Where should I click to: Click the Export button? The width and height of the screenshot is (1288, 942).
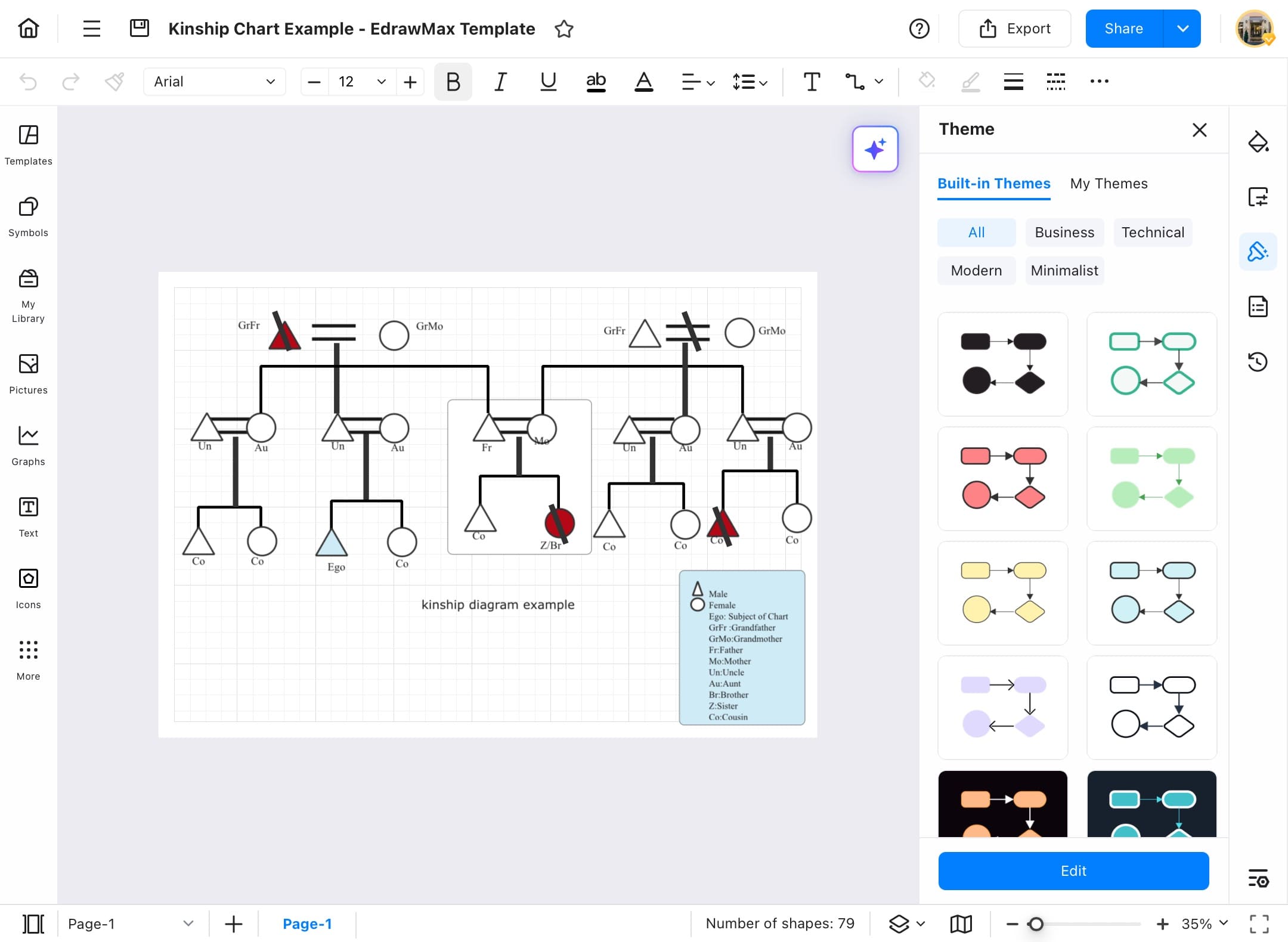1014,29
